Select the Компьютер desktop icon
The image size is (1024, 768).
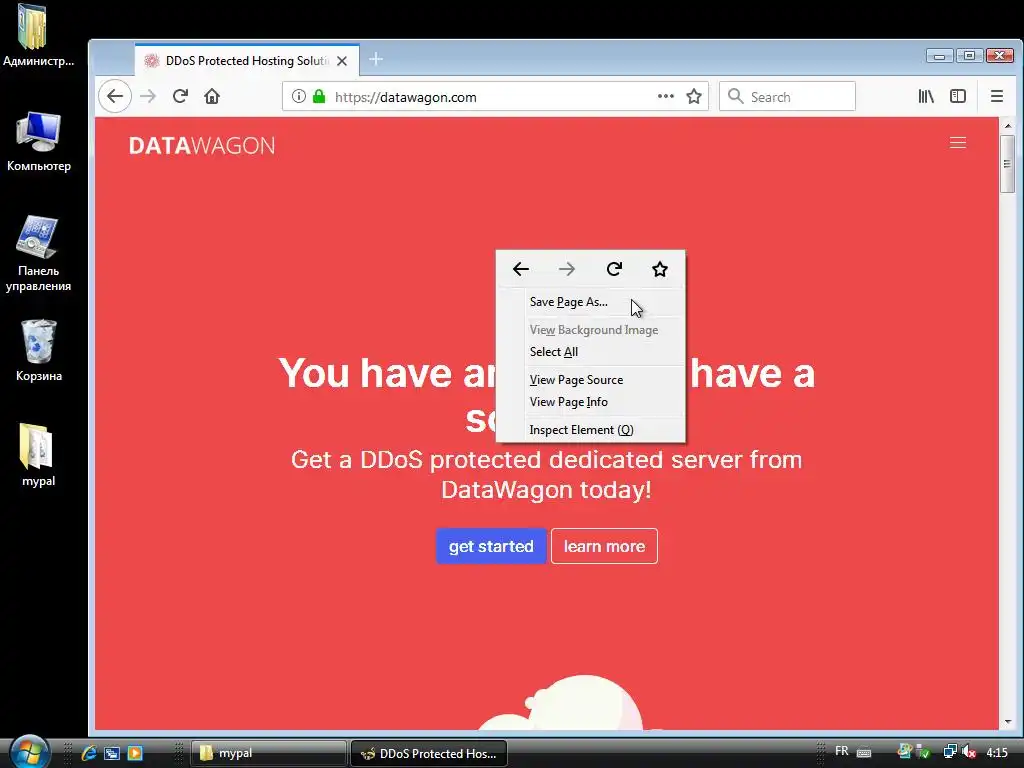click(39, 142)
